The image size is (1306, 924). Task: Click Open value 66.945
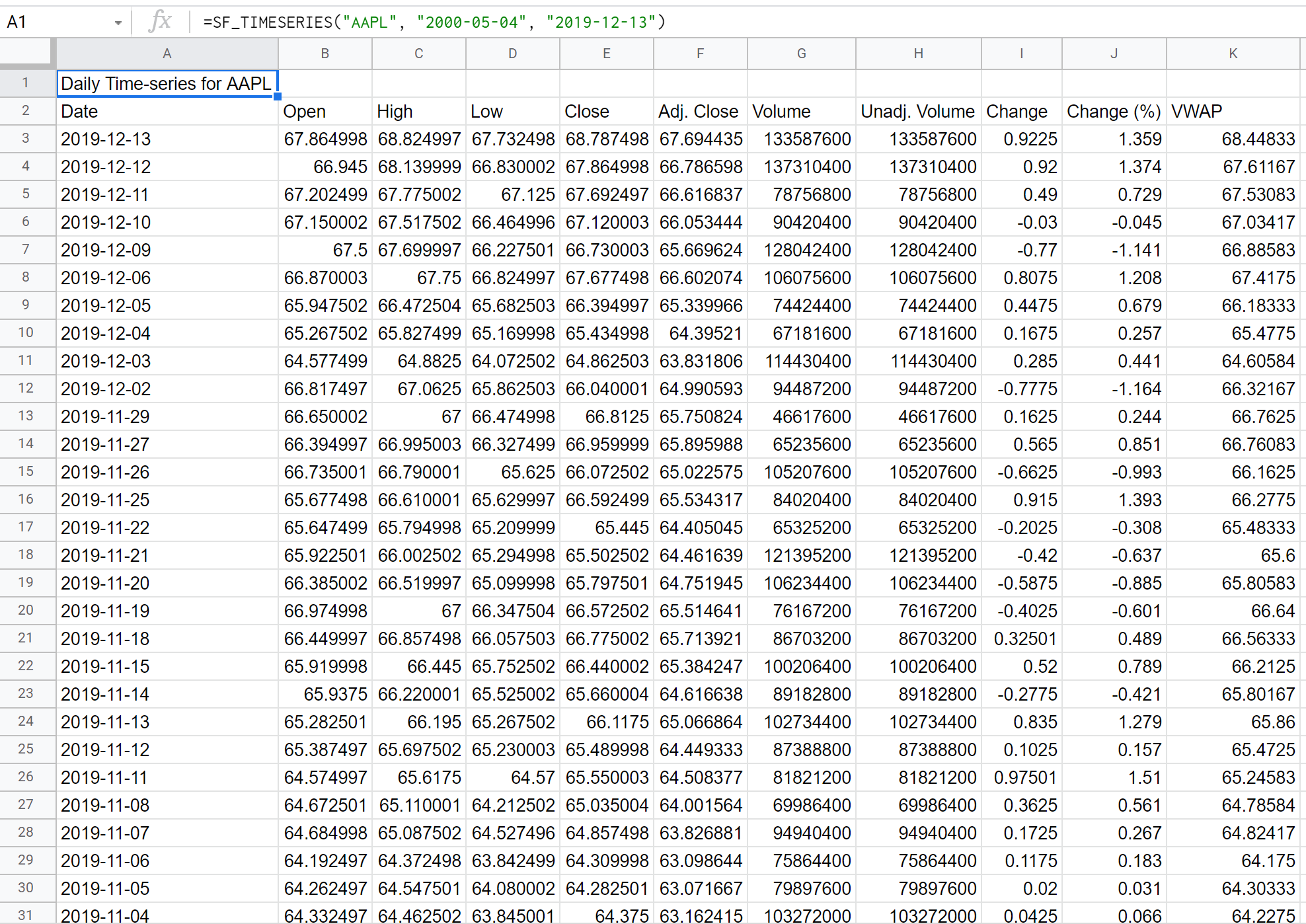coord(325,167)
